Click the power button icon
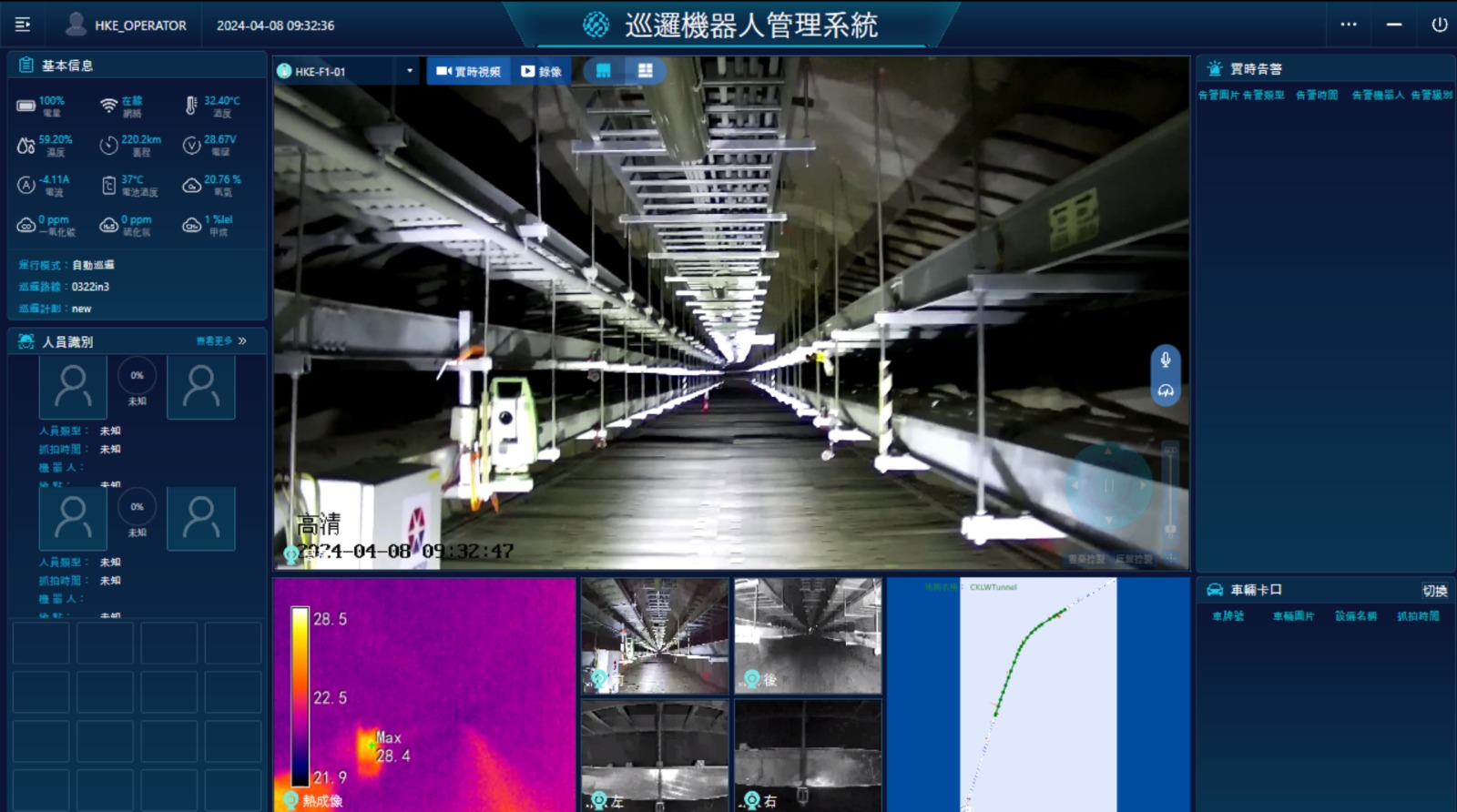This screenshot has width=1457, height=812. [x=1439, y=25]
